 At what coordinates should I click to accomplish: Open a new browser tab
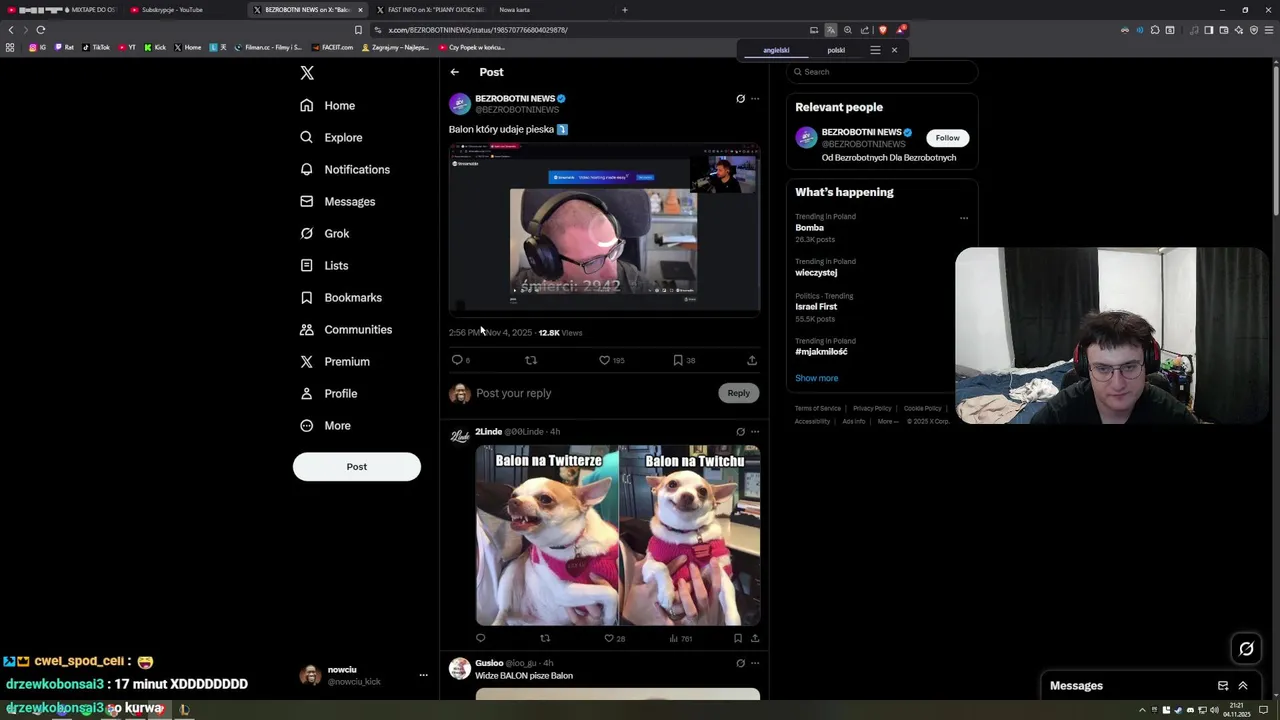coord(625,10)
